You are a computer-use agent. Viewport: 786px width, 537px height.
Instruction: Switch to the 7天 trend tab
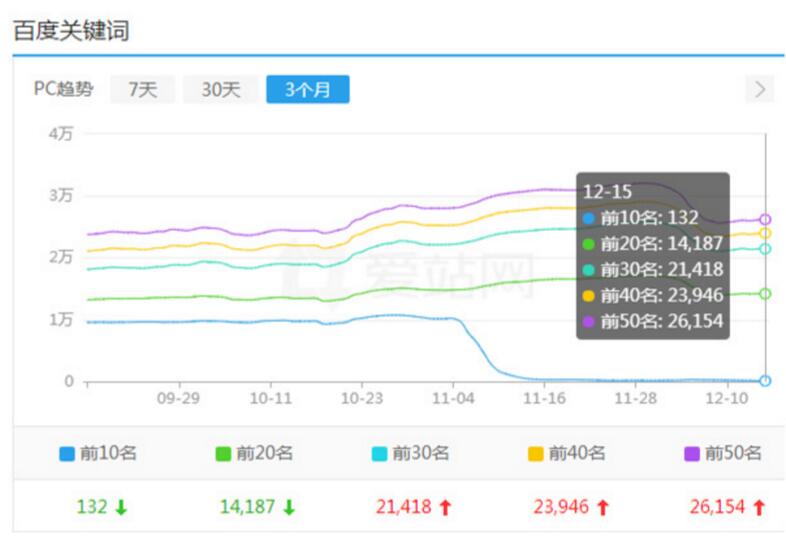pyautogui.click(x=143, y=89)
